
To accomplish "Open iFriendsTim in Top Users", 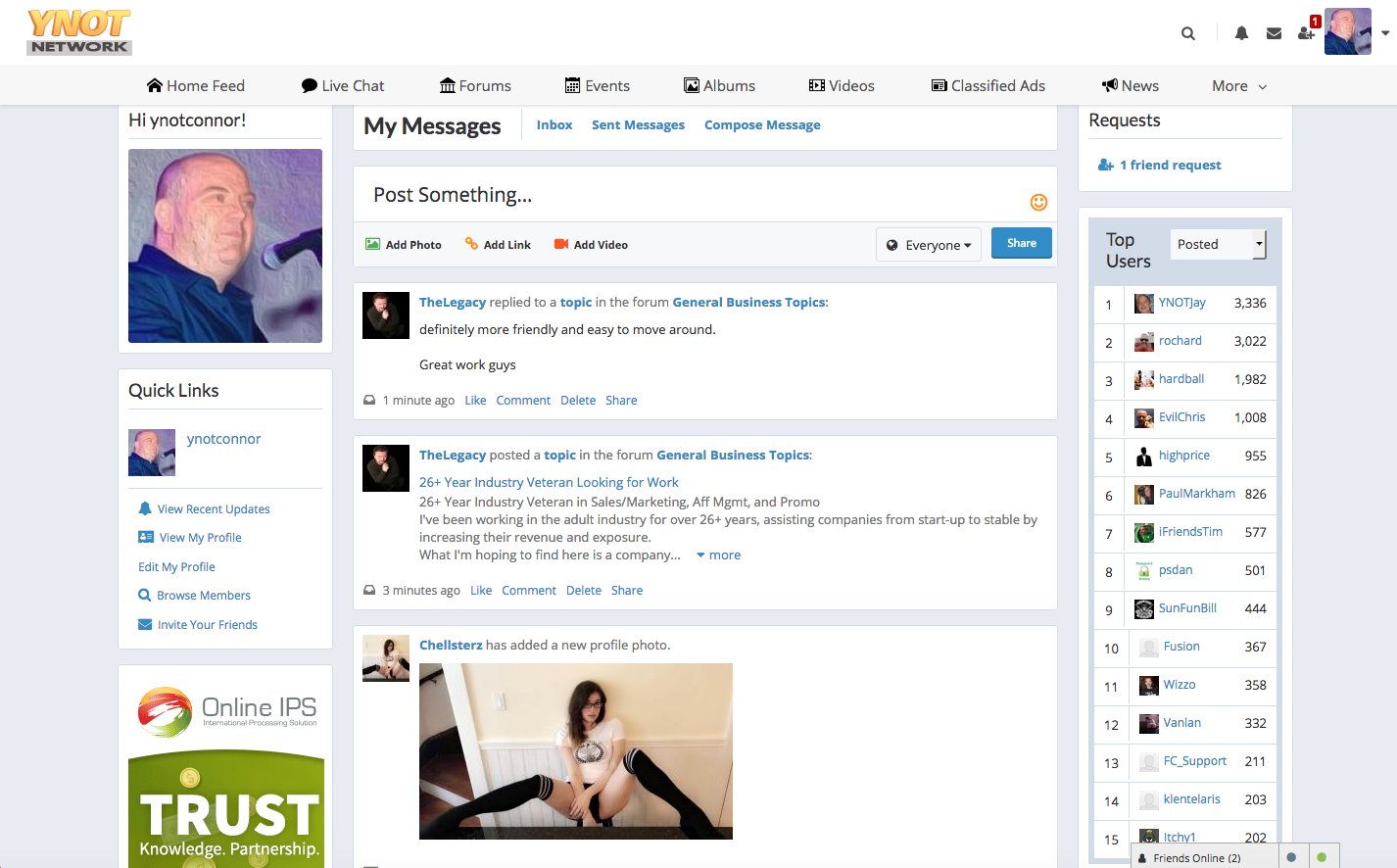I will click(1190, 532).
